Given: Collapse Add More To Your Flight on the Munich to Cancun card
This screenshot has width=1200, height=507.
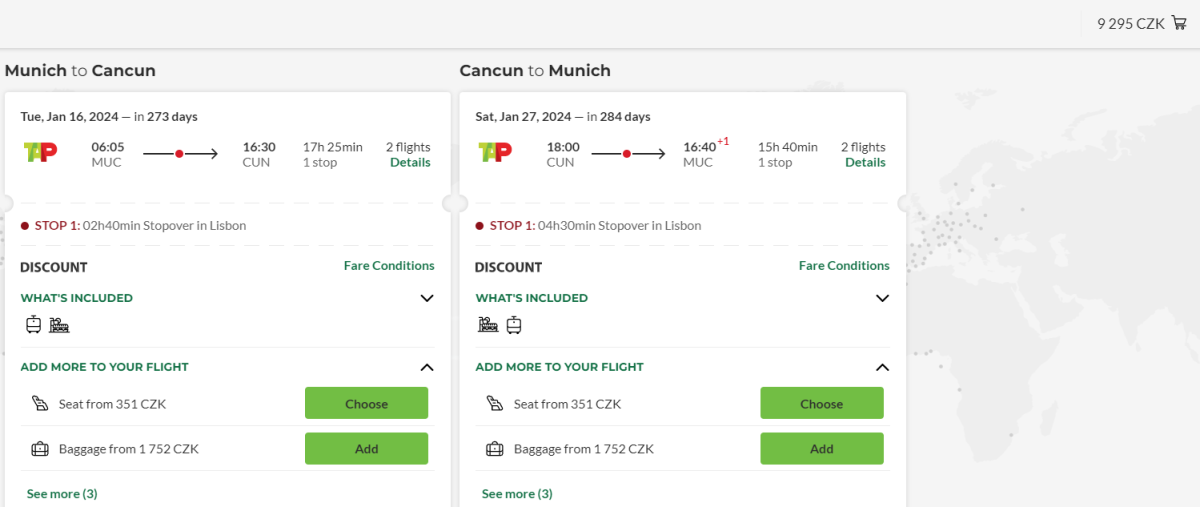Looking at the screenshot, I should [427, 367].
